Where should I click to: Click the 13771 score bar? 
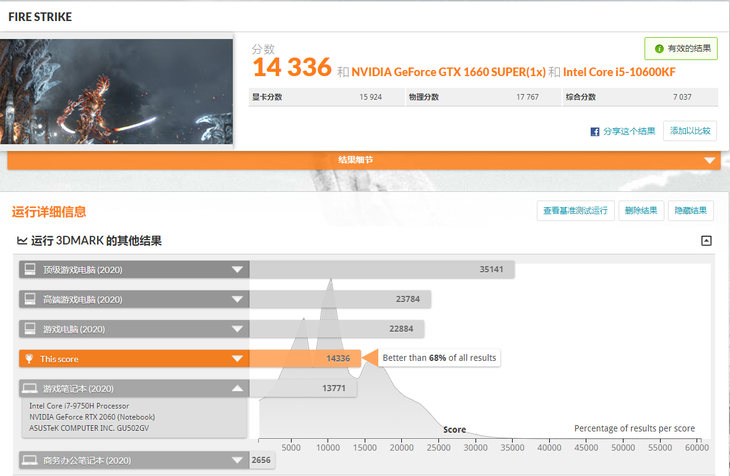pyautogui.click(x=304, y=388)
